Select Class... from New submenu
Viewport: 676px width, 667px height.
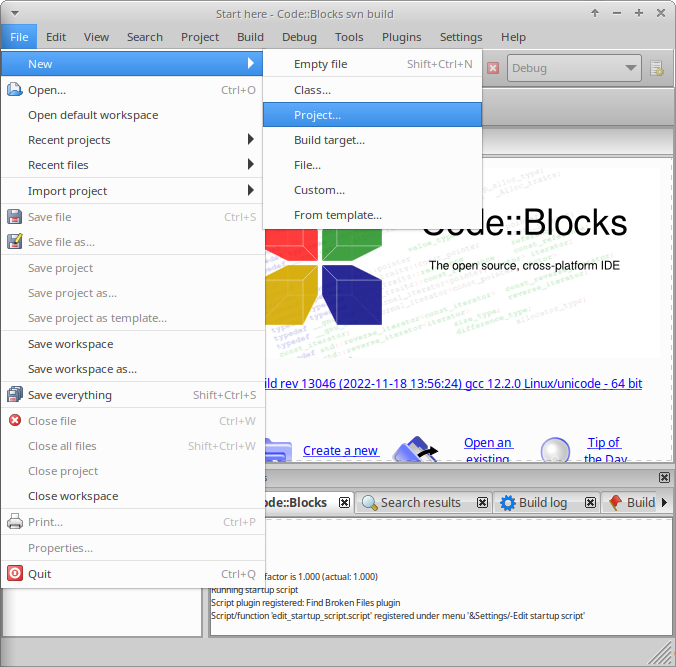(x=372, y=90)
